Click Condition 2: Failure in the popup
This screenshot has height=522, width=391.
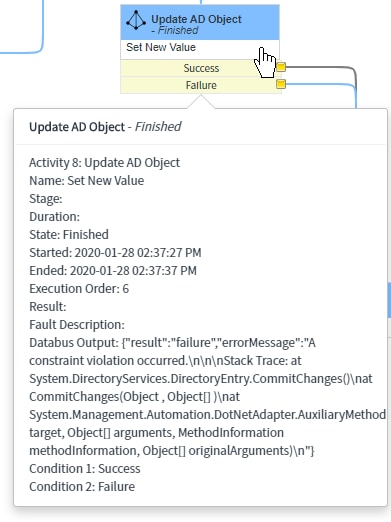(82, 487)
